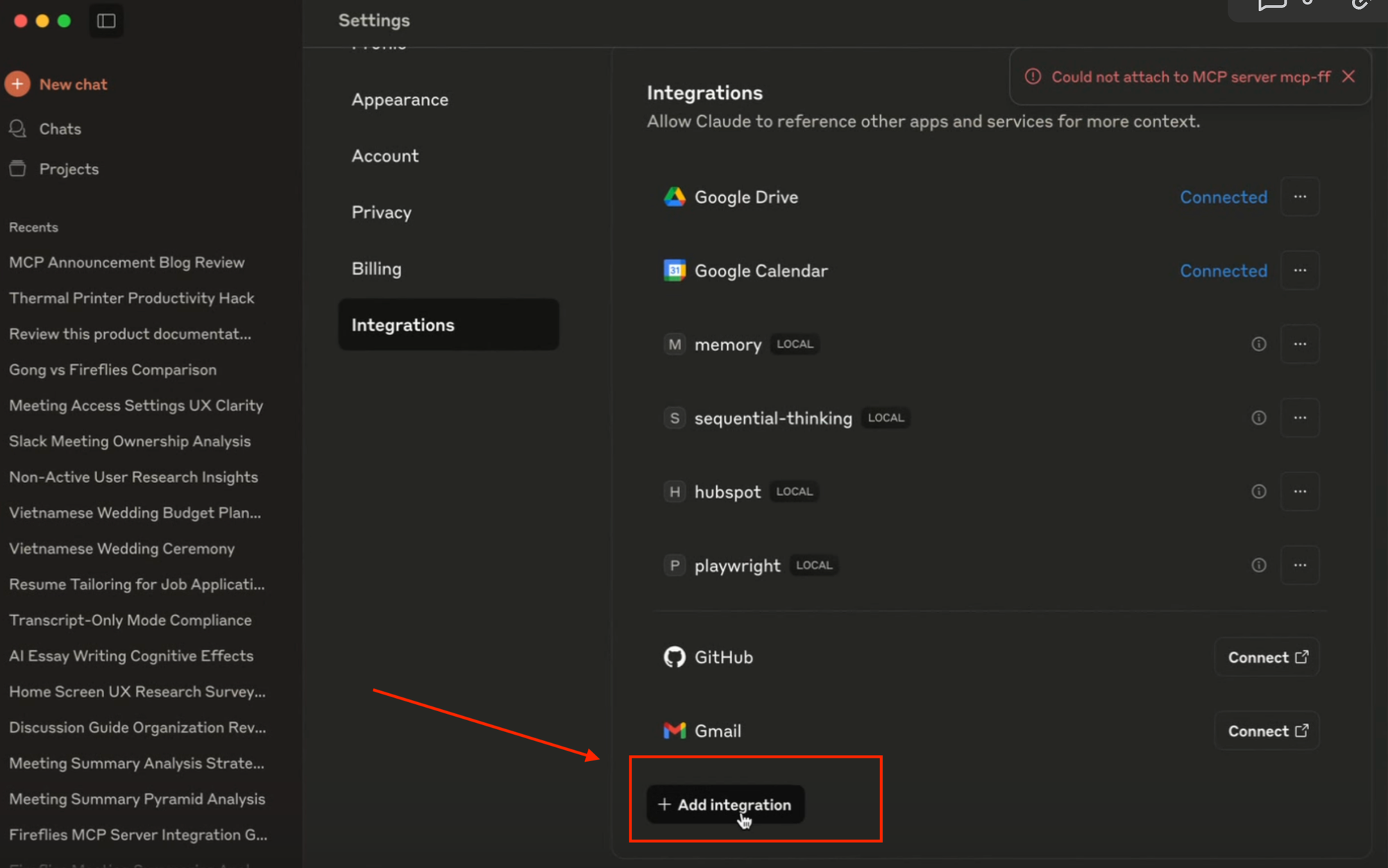This screenshot has width=1388, height=868.
Task: Click the external link icon on Gmail Connect
Action: 1302,730
